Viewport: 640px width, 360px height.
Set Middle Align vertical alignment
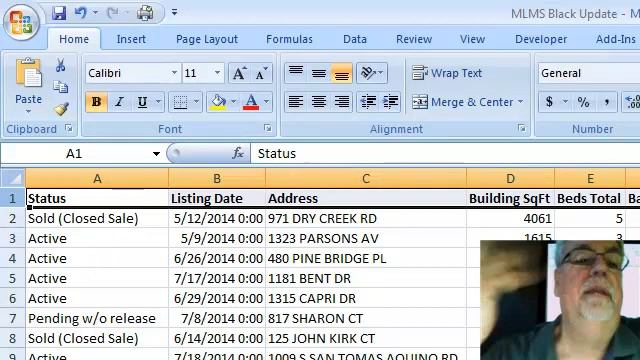pos(319,73)
